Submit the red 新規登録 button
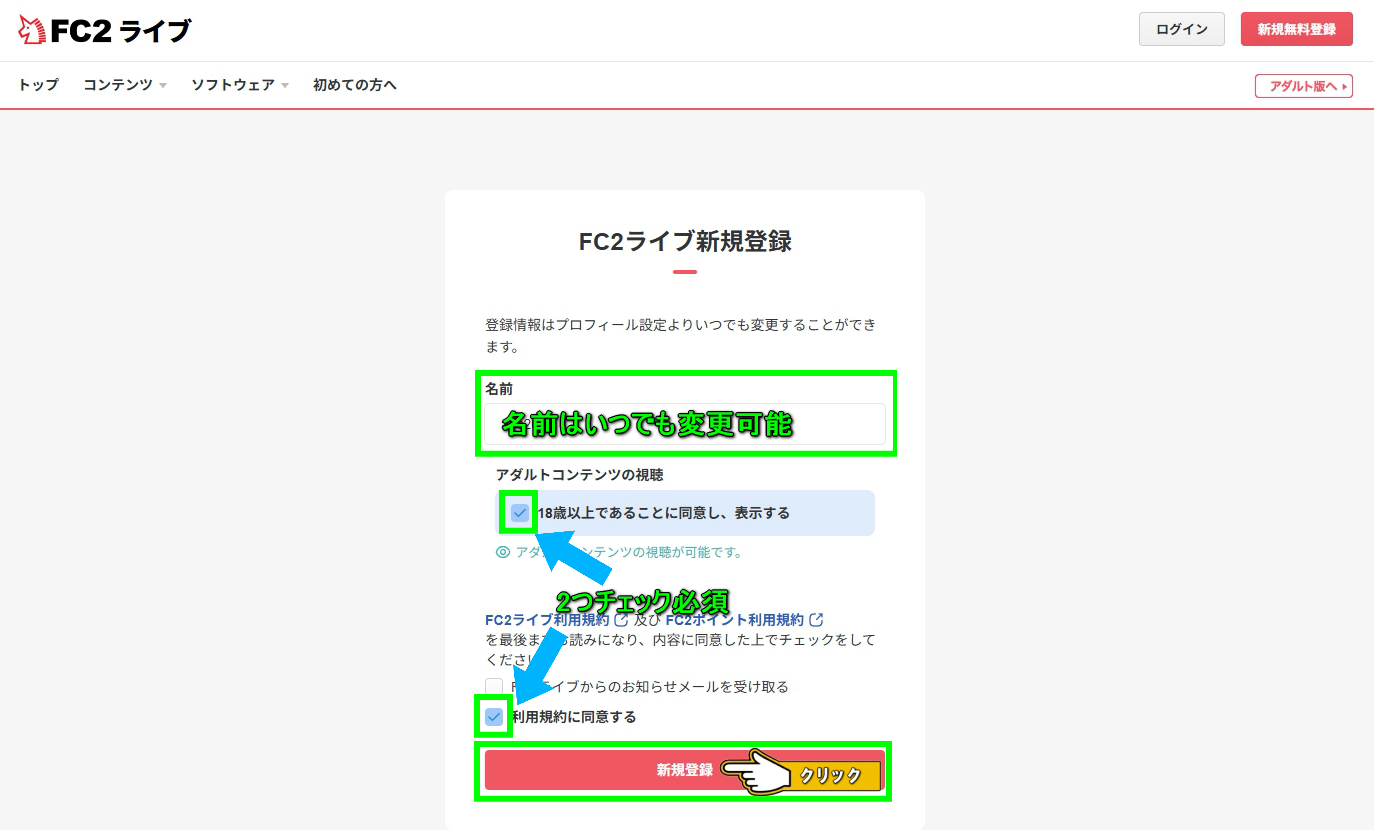Screen dimensions: 1374x830 click(x=685, y=770)
